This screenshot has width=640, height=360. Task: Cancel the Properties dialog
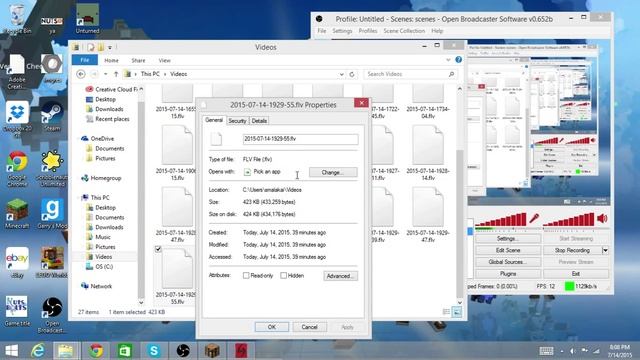[x=309, y=327]
